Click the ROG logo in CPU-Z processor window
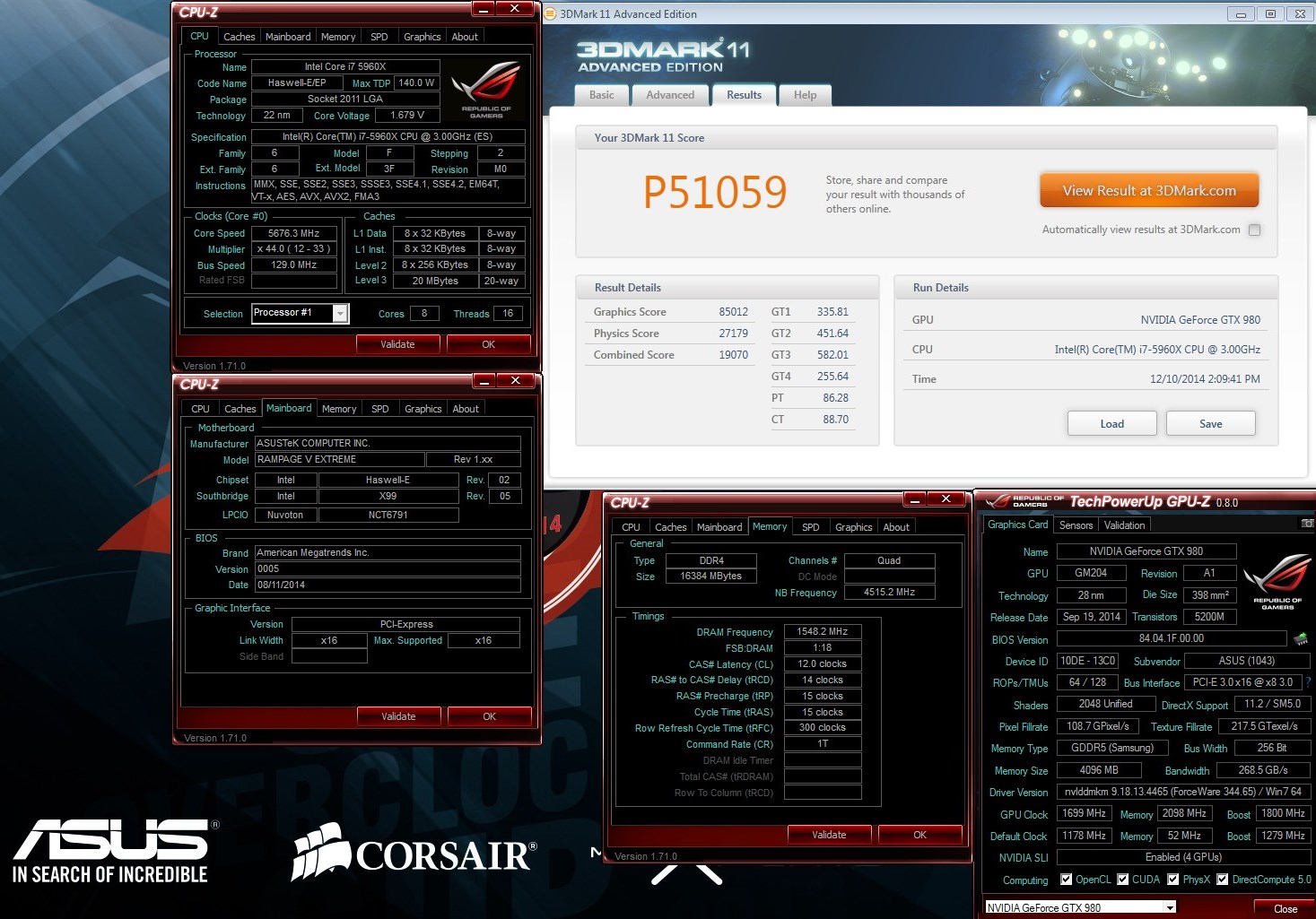The height and width of the screenshot is (919, 1316). tap(486, 90)
